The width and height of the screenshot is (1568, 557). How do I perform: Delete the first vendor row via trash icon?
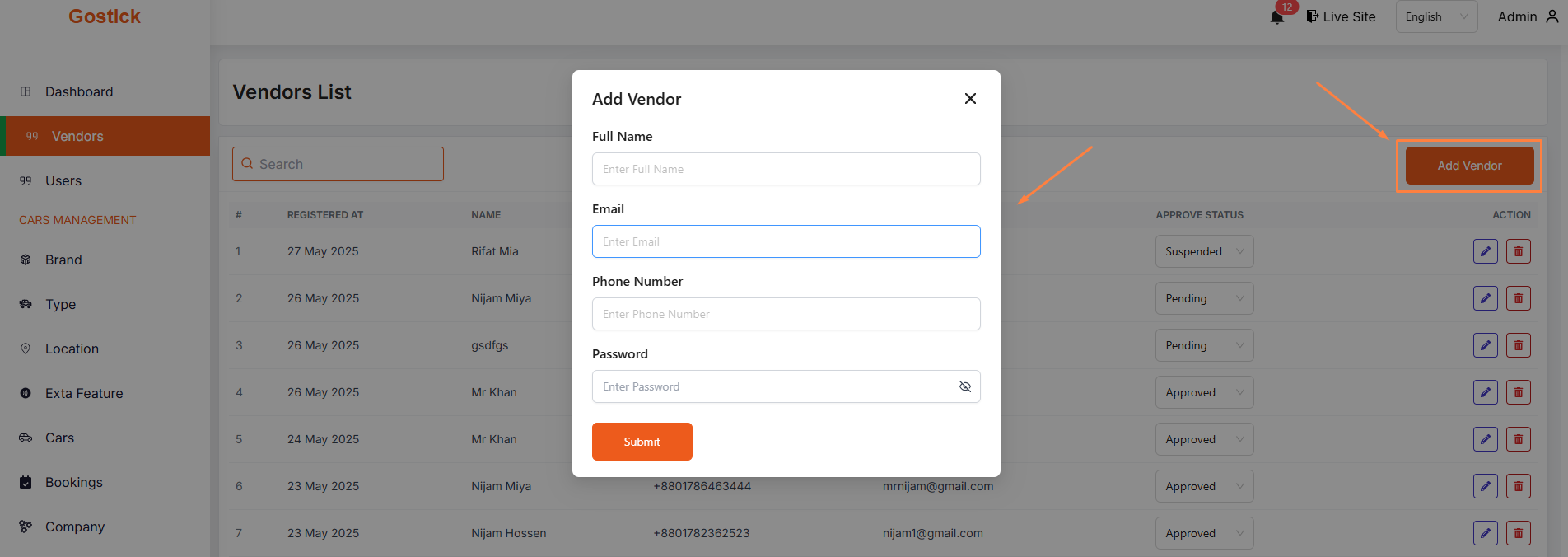(1518, 251)
